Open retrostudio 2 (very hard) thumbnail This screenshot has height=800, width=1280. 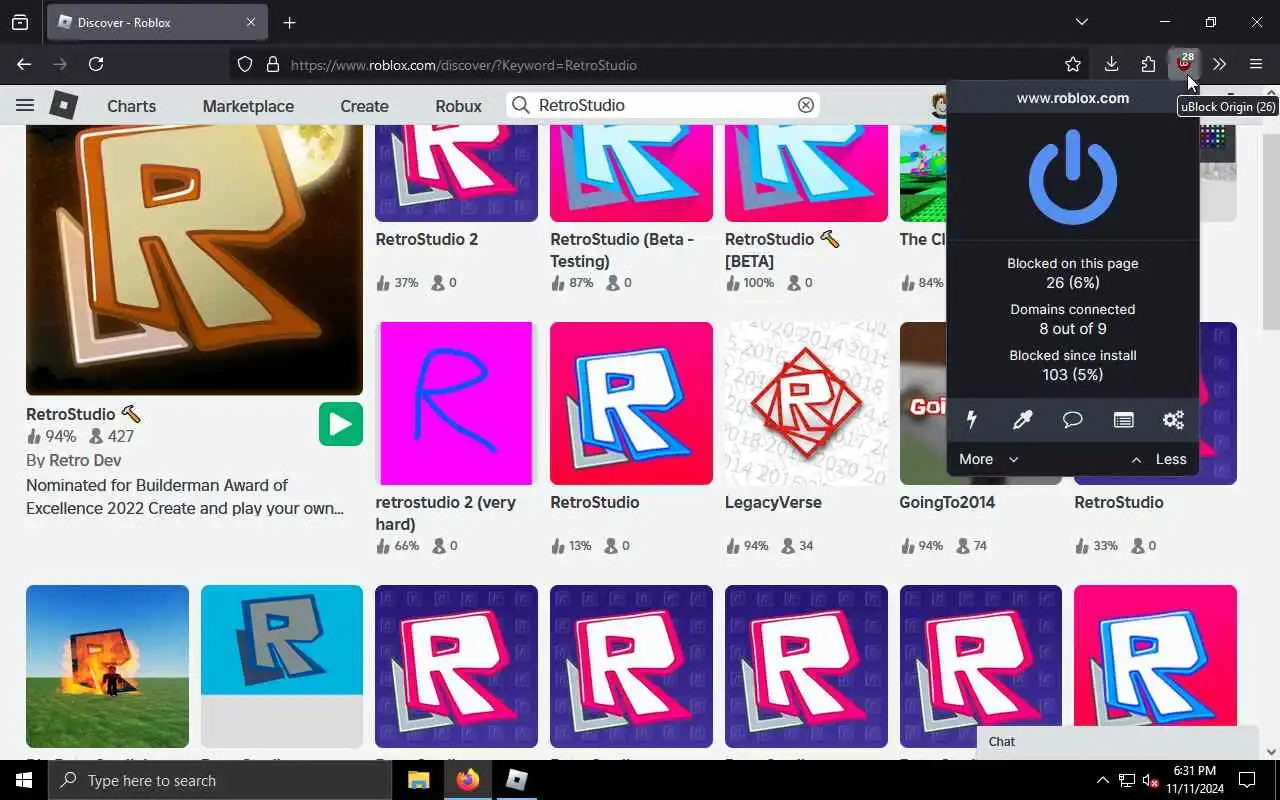[x=456, y=403]
